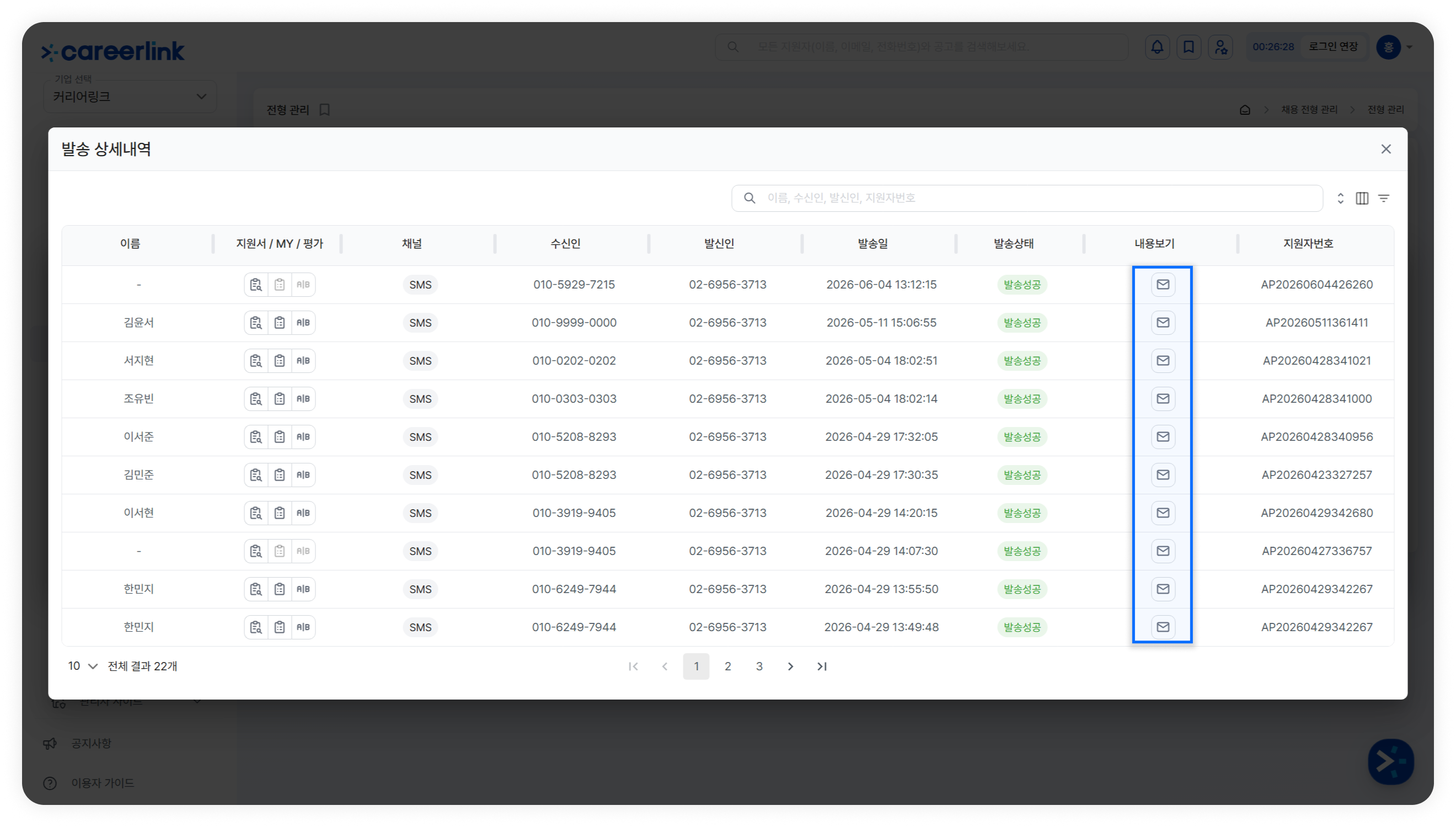Open the table filter icon

1384,198
